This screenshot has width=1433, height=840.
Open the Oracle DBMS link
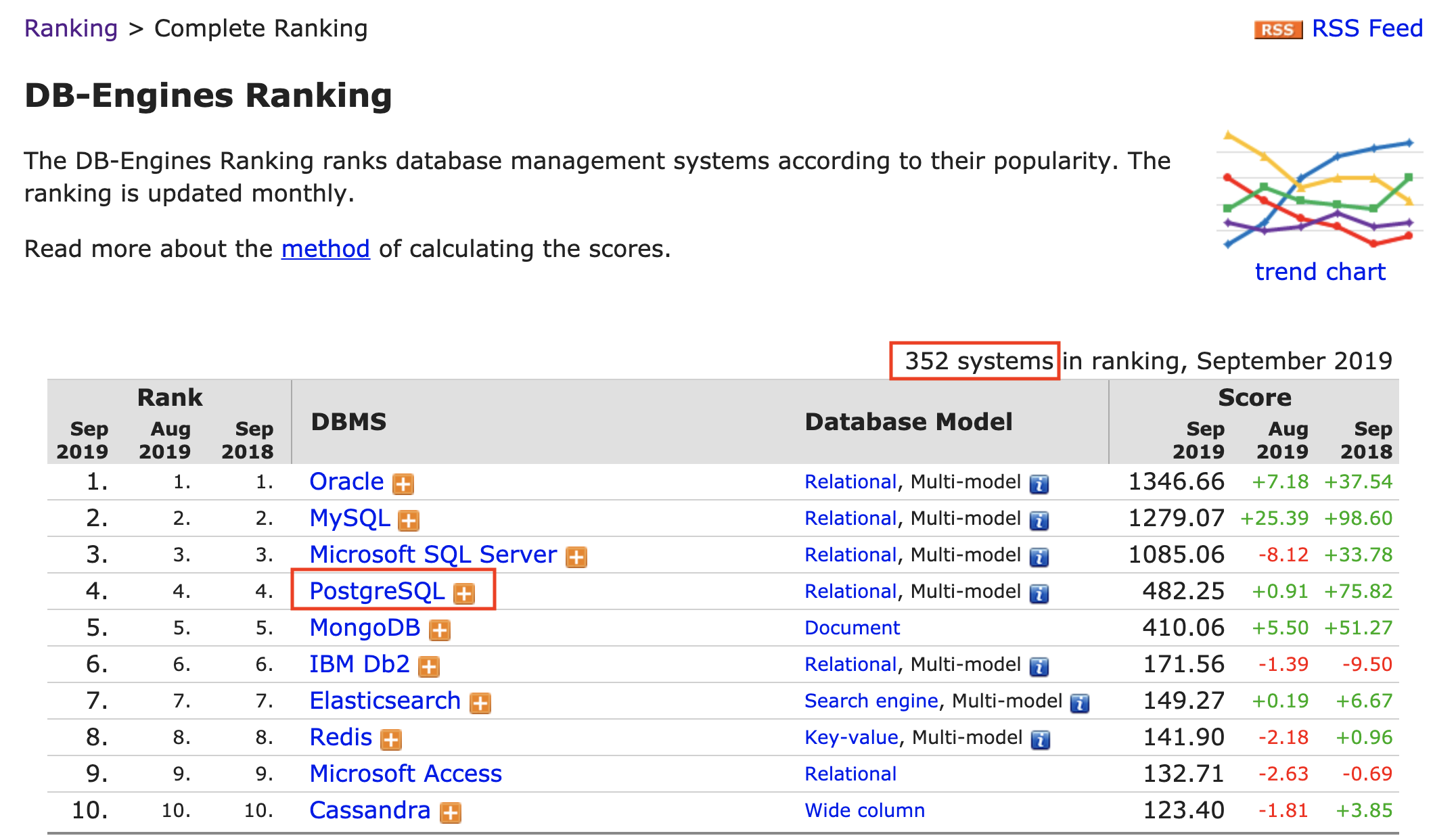click(x=346, y=482)
